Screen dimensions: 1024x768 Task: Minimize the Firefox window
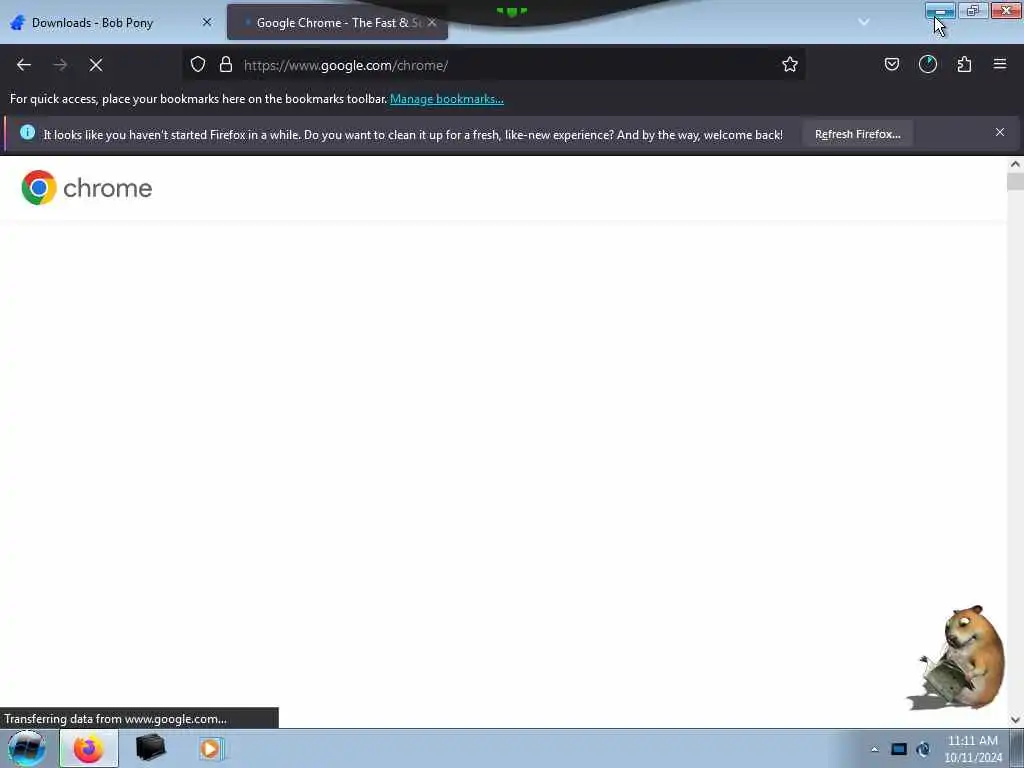[x=940, y=11]
